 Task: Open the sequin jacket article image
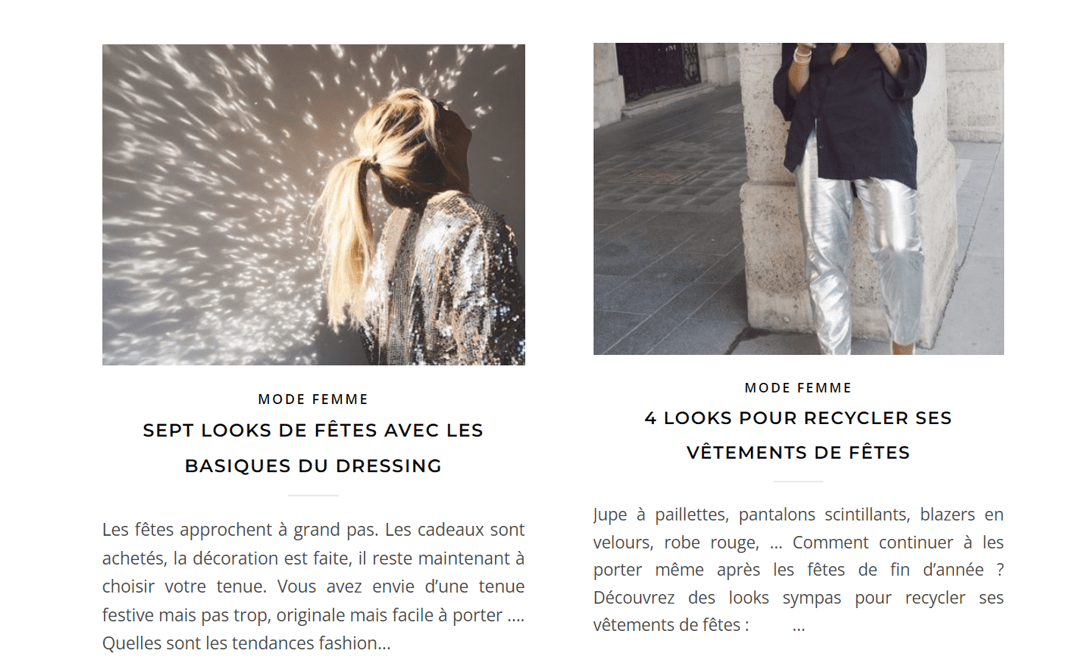click(x=313, y=205)
